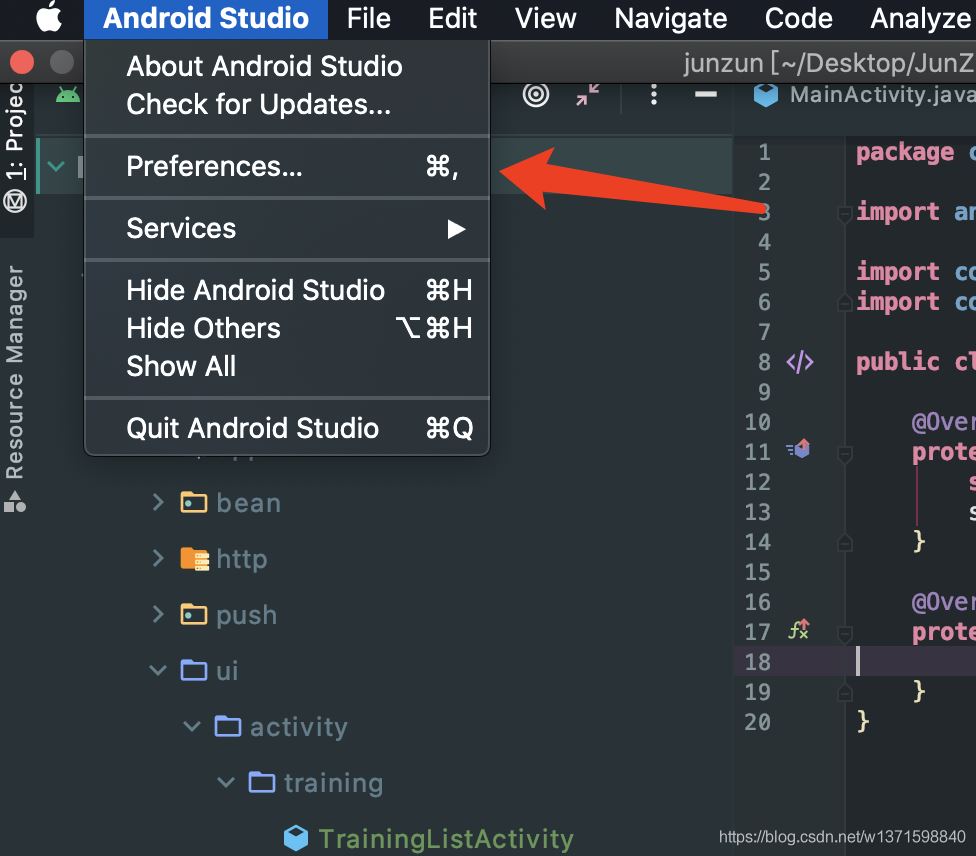The height and width of the screenshot is (856, 976).
Task: Click the overriding method icon at line 17
Action: coord(798,630)
